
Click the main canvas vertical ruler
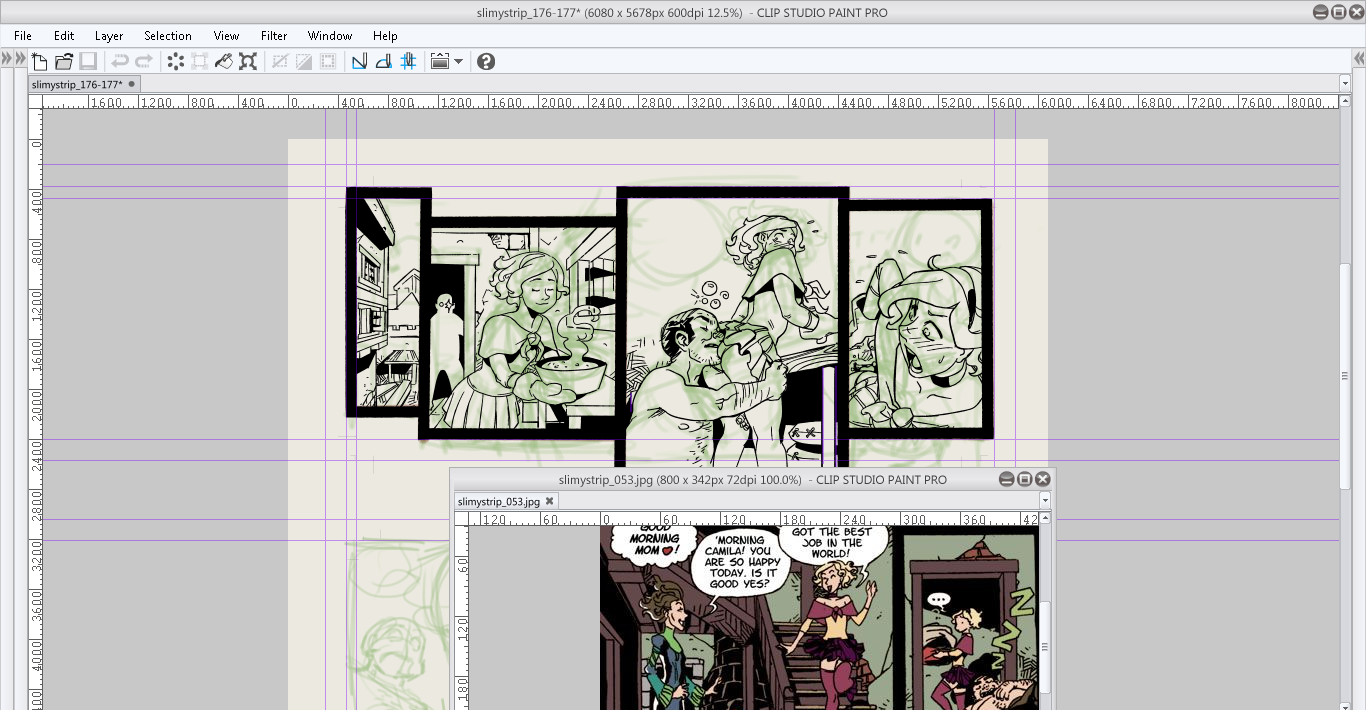pos(35,409)
